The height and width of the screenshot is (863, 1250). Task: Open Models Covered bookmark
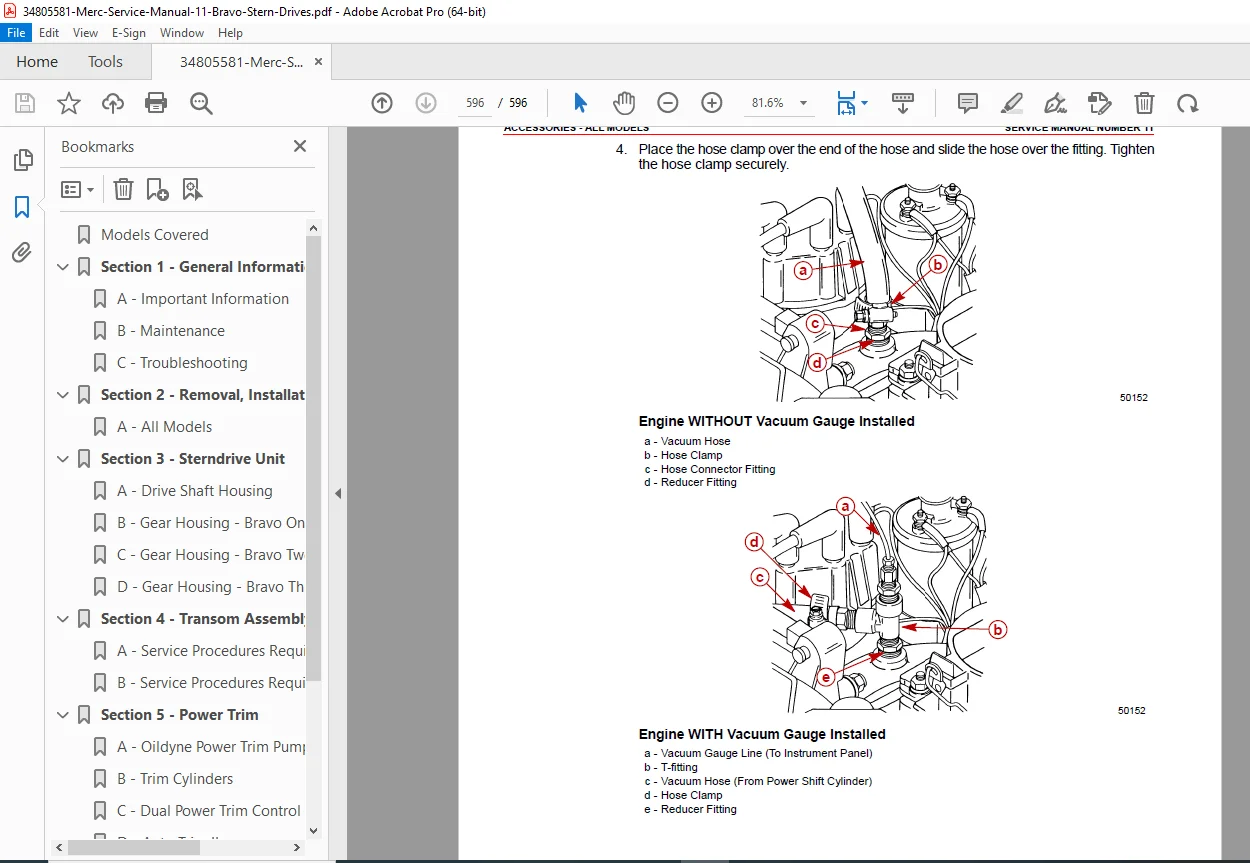[x=155, y=235]
